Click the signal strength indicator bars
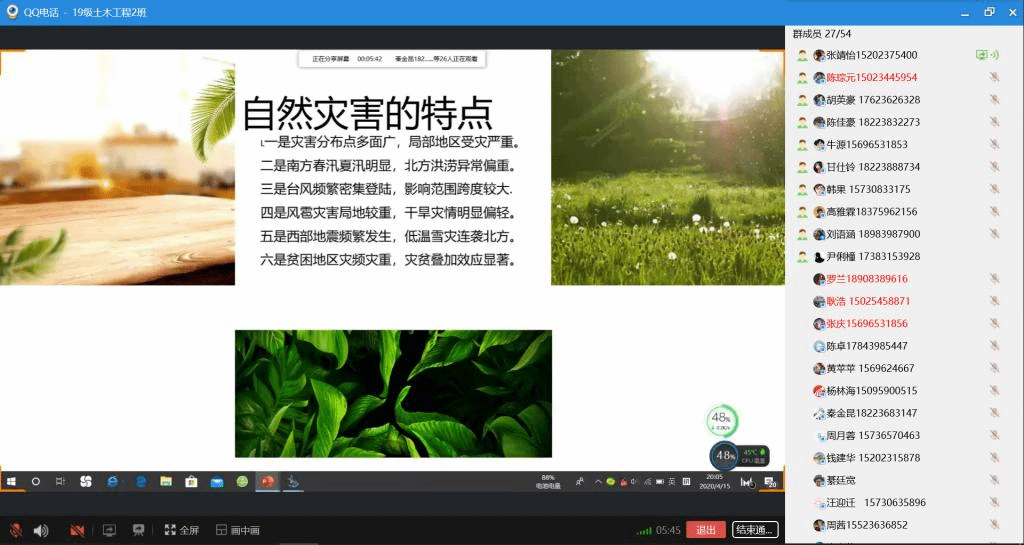Viewport: 1024px width, 545px height. click(x=645, y=530)
